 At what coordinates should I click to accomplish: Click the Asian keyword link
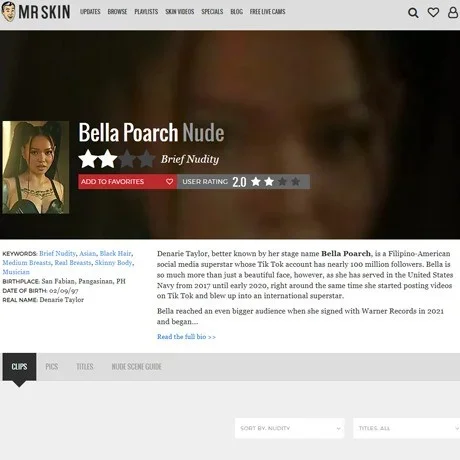87,253
